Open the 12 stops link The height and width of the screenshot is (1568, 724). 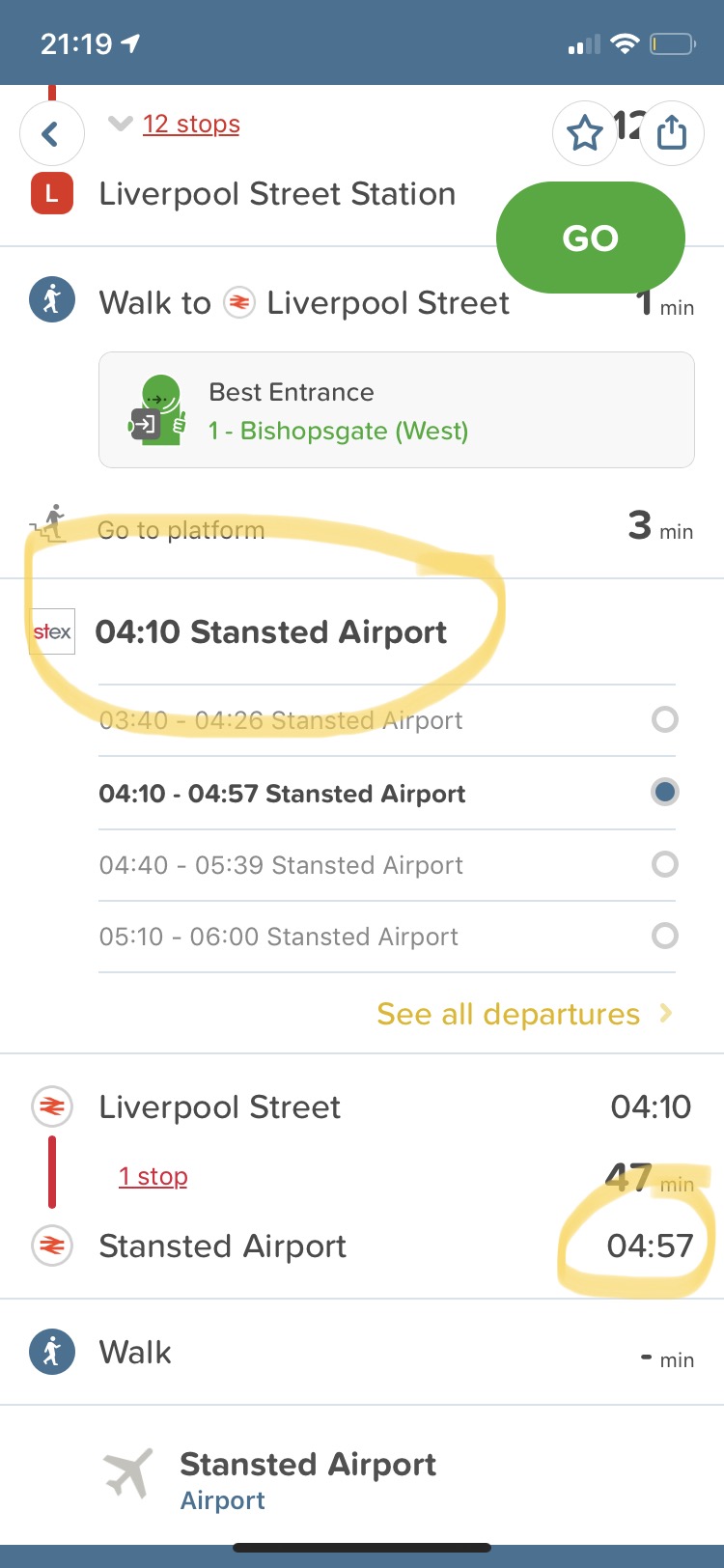(x=191, y=124)
